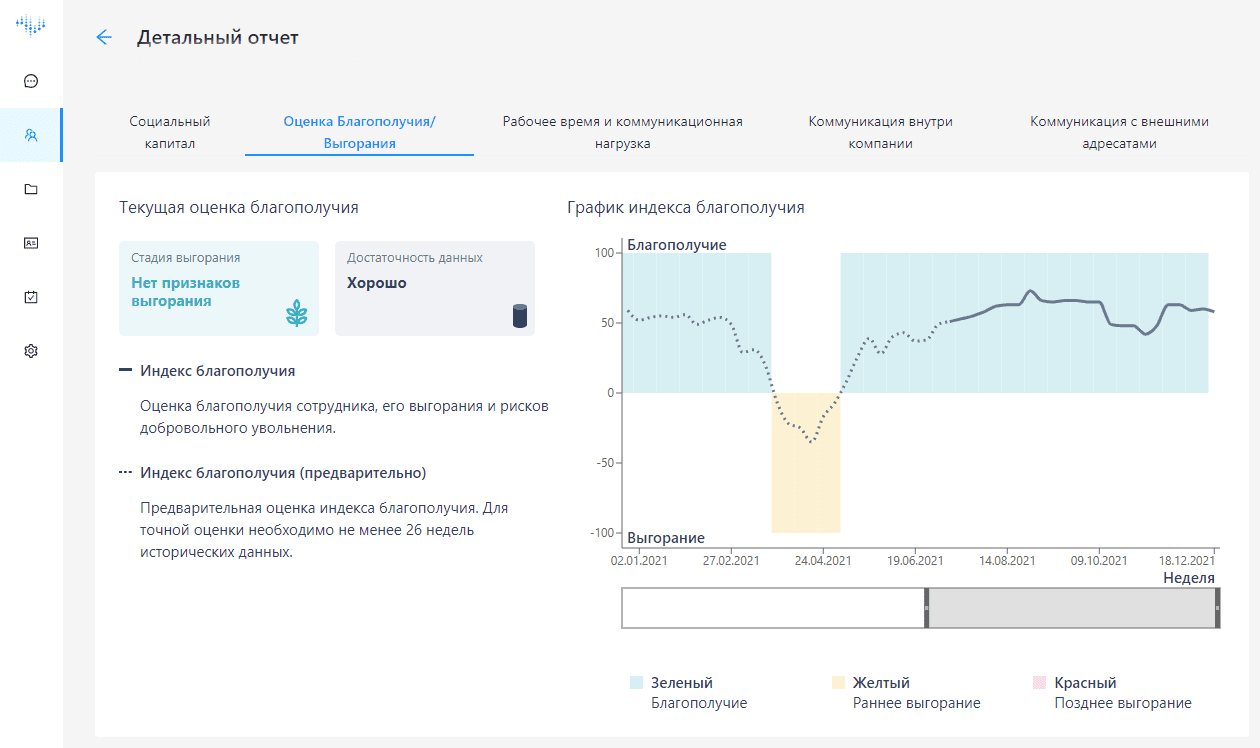Open the folder icon in sidebar
The height and width of the screenshot is (748, 1260).
tap(31, 189)
